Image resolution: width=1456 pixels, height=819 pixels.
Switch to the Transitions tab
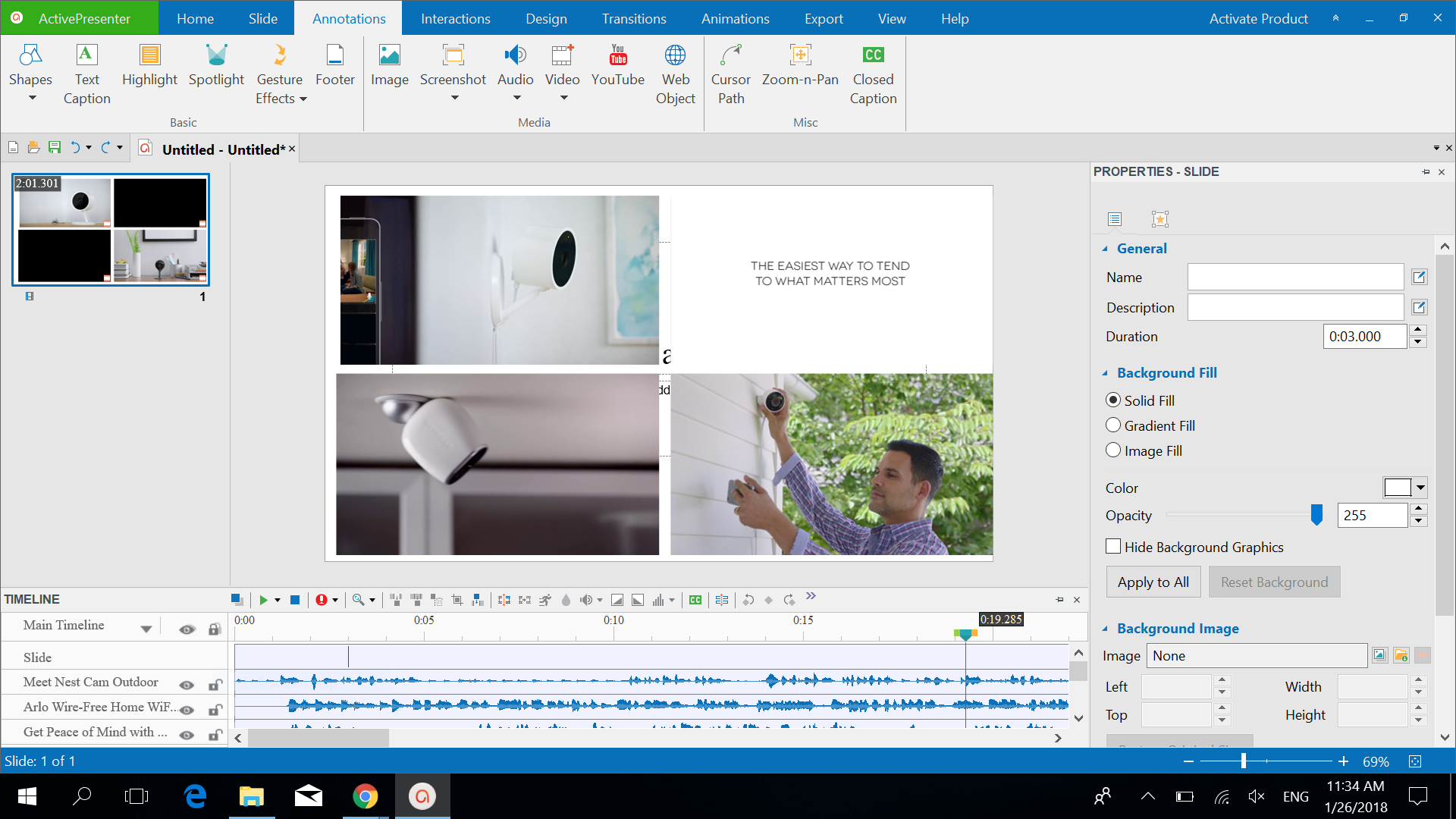click(633, 18)
